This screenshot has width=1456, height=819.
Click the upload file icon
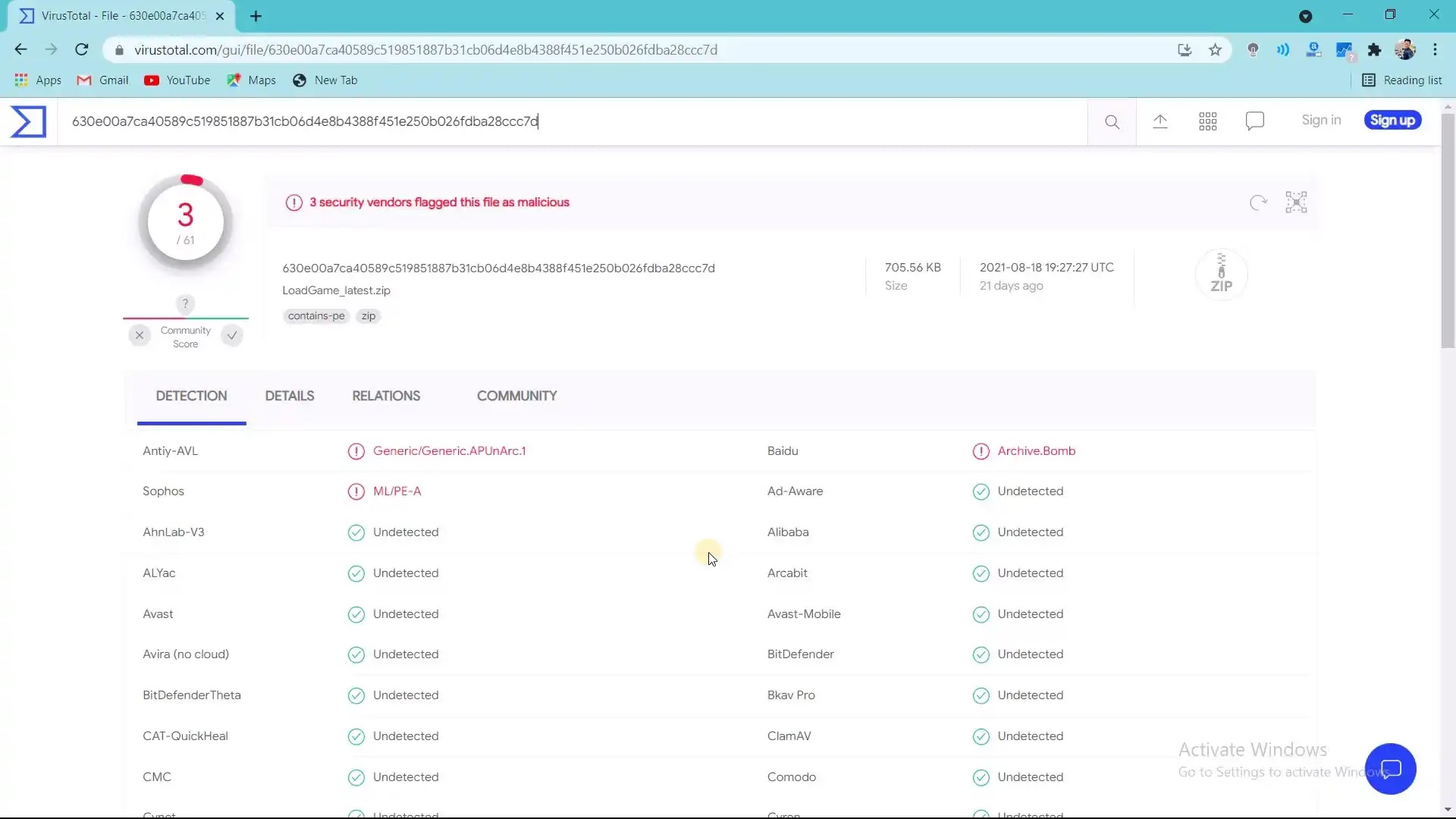(x=1160, y=121)
